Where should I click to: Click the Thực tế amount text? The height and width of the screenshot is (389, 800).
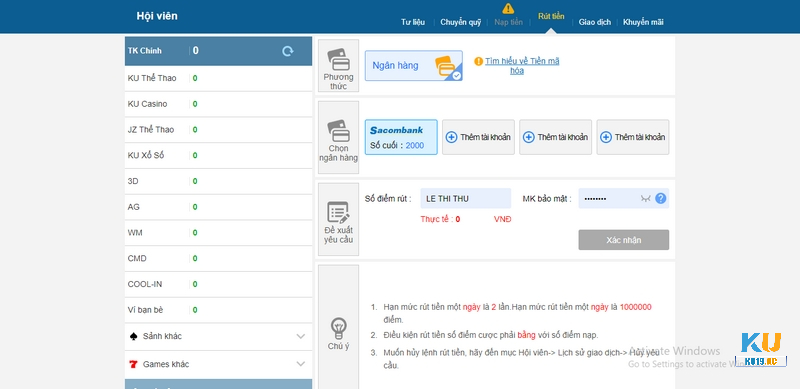click(440, 219)
